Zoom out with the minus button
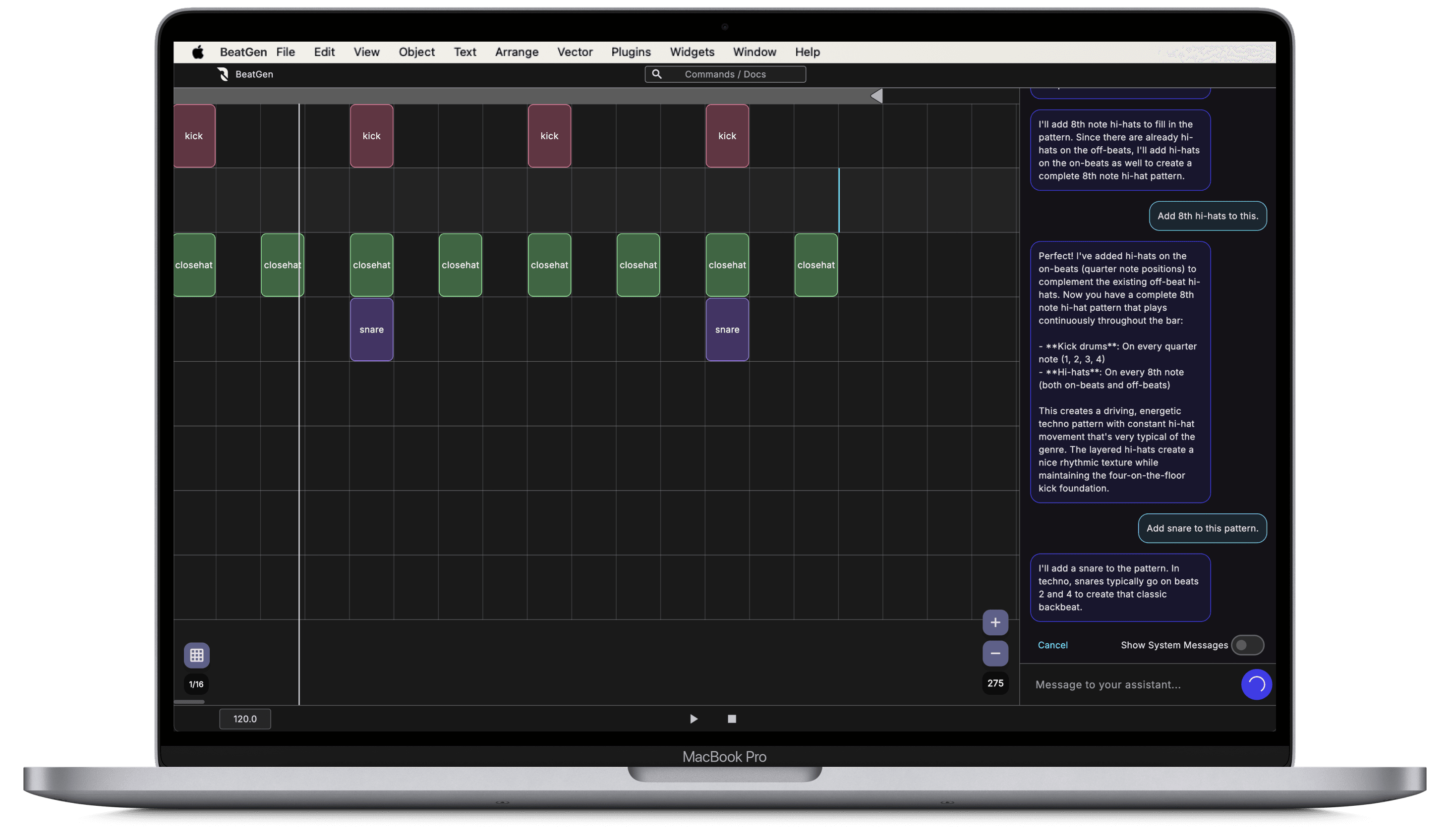Image resolution: width=1450 pixels, height=840 pixels. (x=995, y=653)
